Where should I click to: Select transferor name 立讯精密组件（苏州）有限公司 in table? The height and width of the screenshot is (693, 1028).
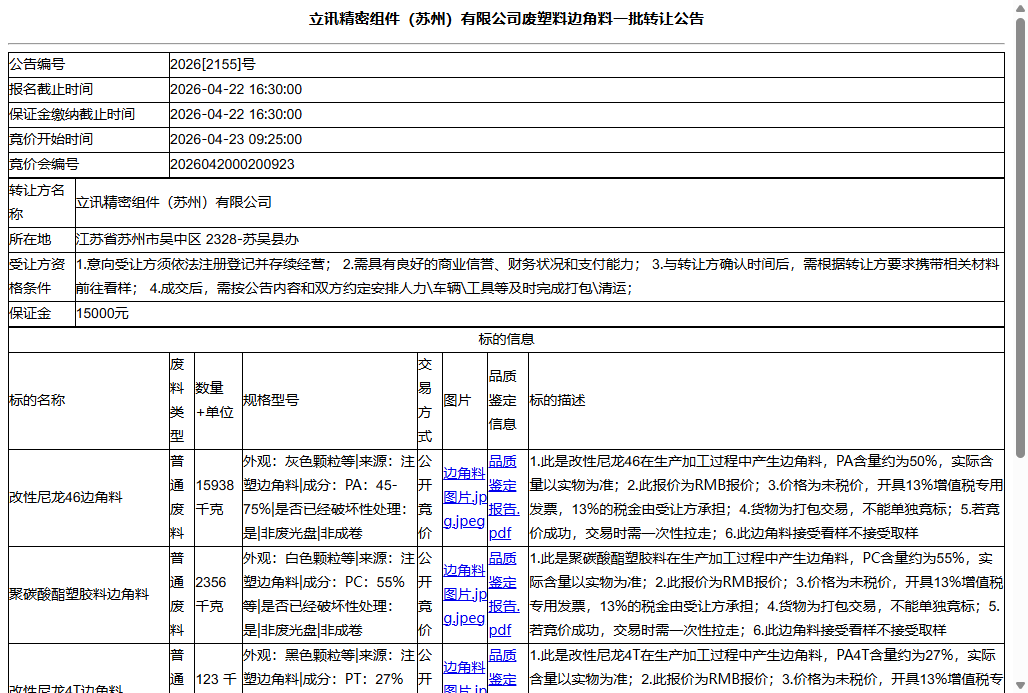174,203
